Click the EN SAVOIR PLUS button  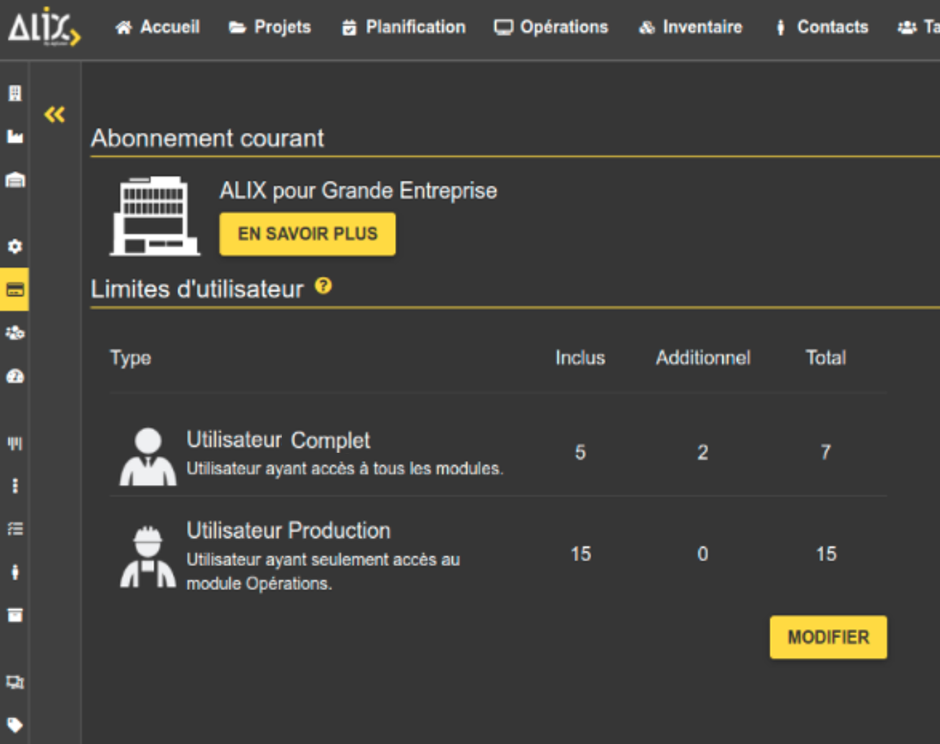pos(308,234)
